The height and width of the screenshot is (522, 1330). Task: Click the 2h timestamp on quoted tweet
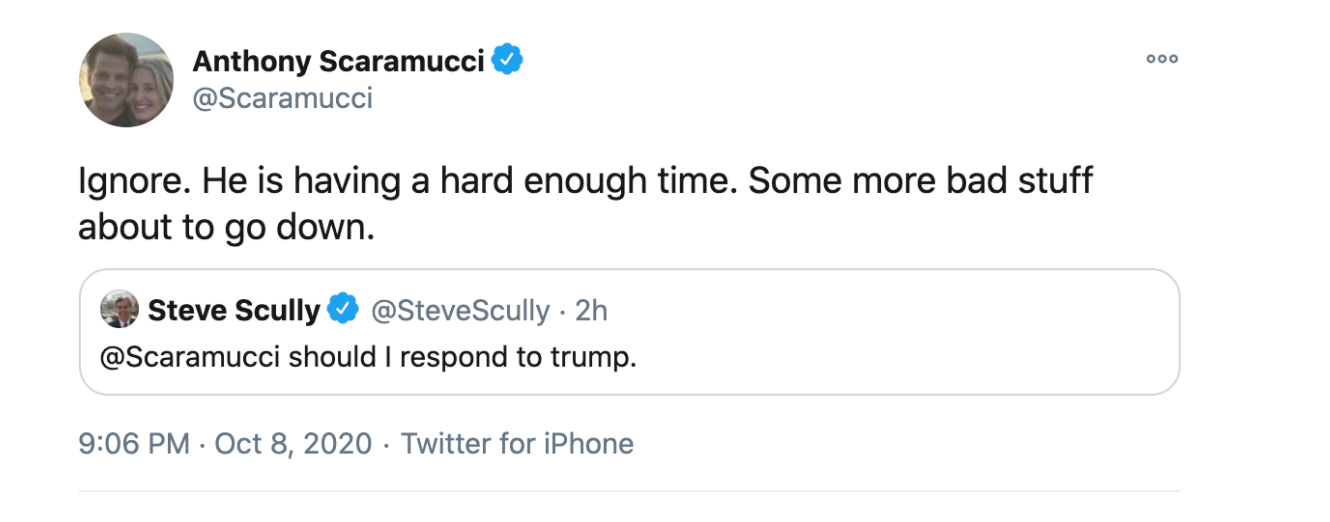(x=592, y=311)
